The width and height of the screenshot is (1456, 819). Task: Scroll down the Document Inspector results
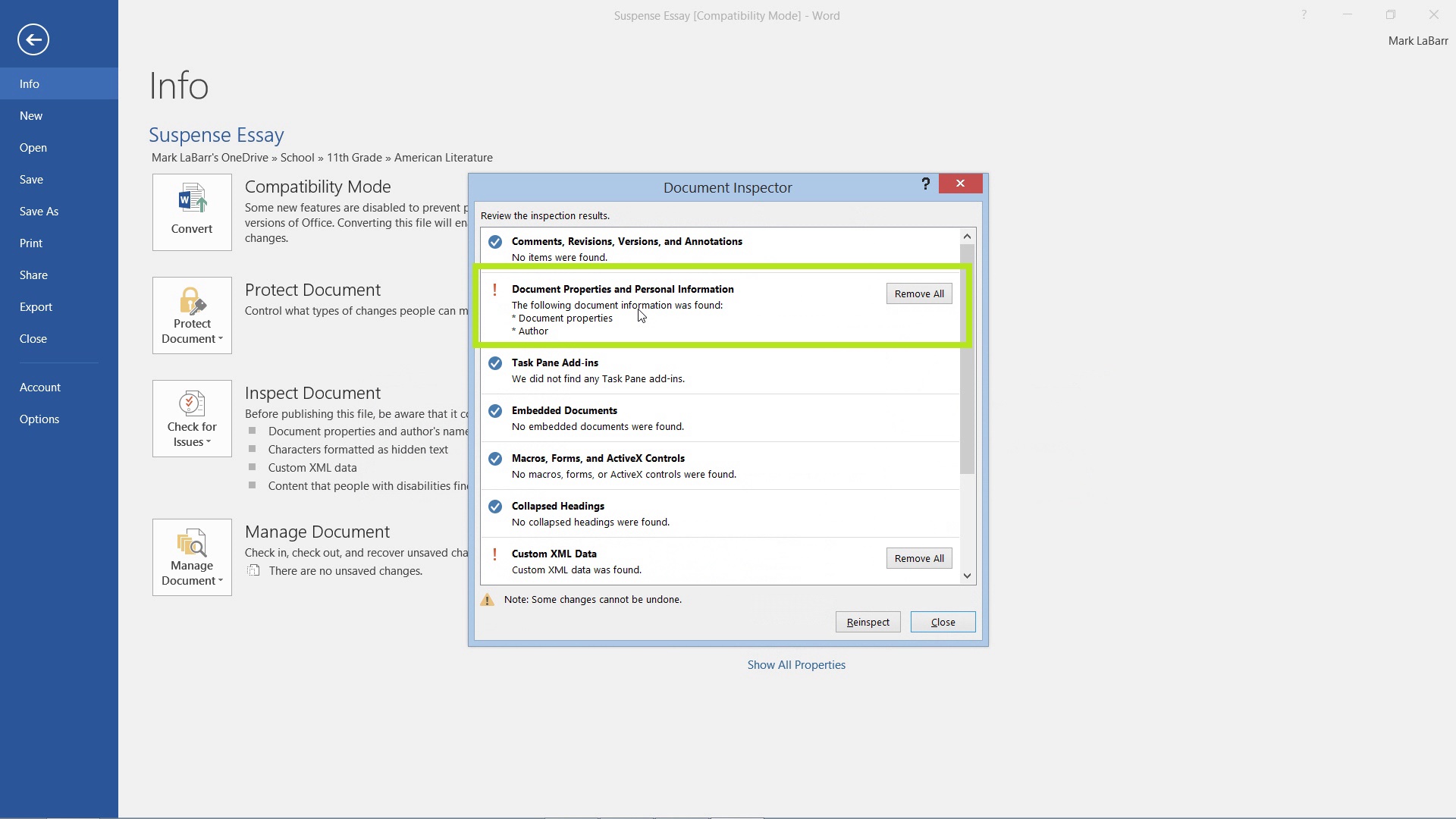pyautogui.click(x=966, y=576)
